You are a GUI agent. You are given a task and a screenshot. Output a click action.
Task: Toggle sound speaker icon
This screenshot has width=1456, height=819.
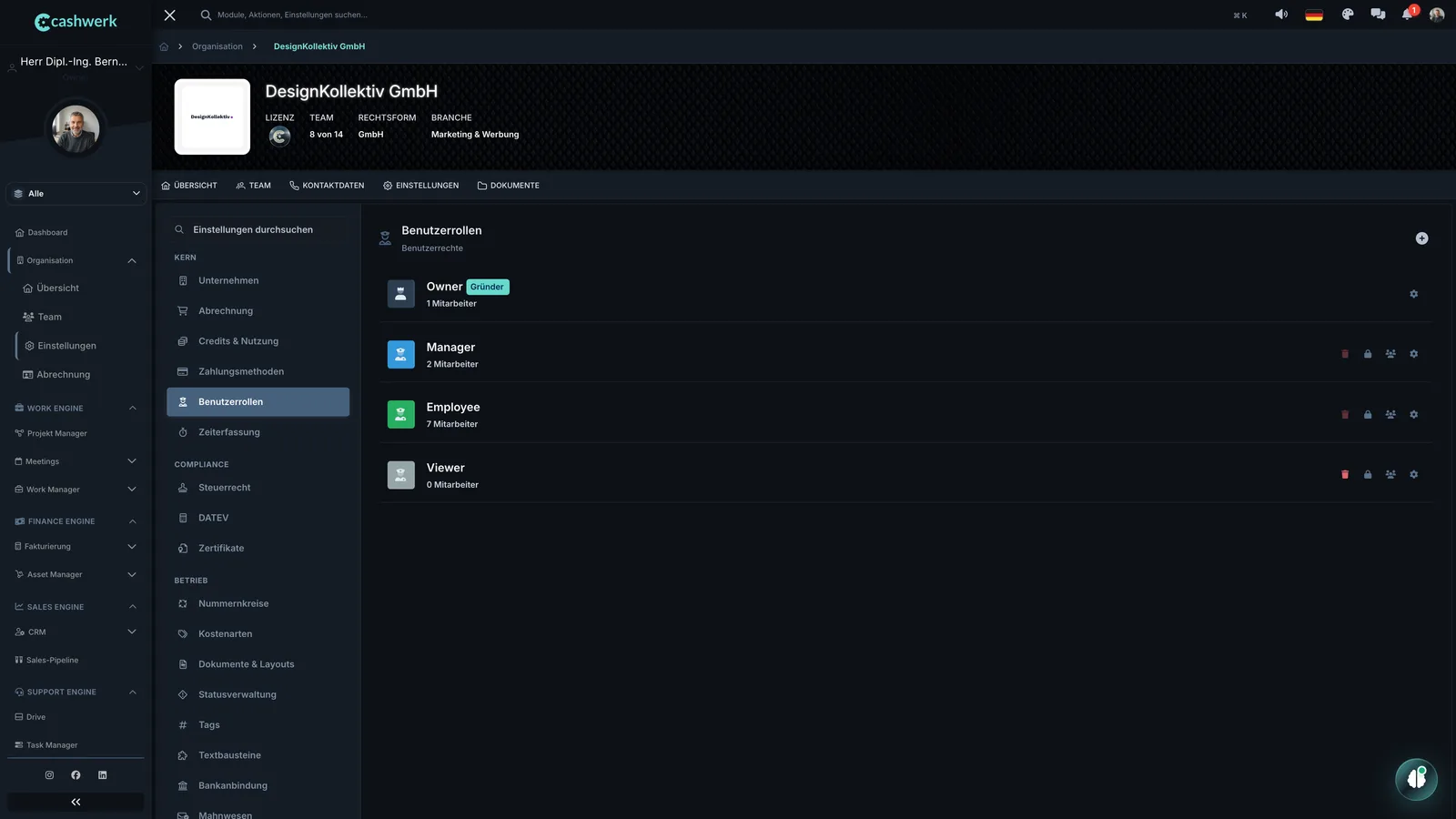[x=1281, y=15]
